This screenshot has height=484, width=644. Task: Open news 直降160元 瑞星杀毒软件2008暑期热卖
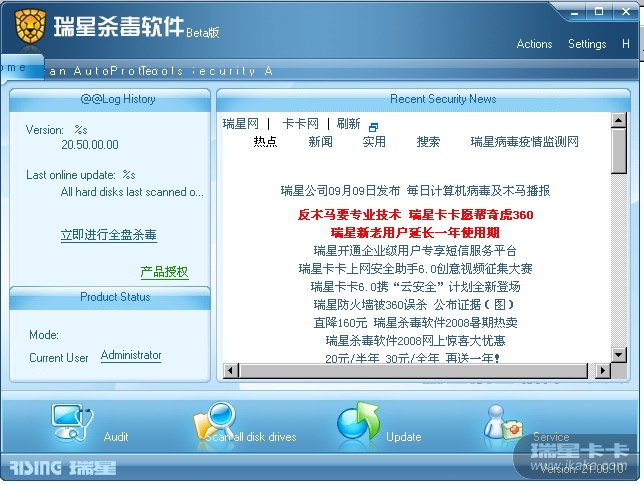415,323
